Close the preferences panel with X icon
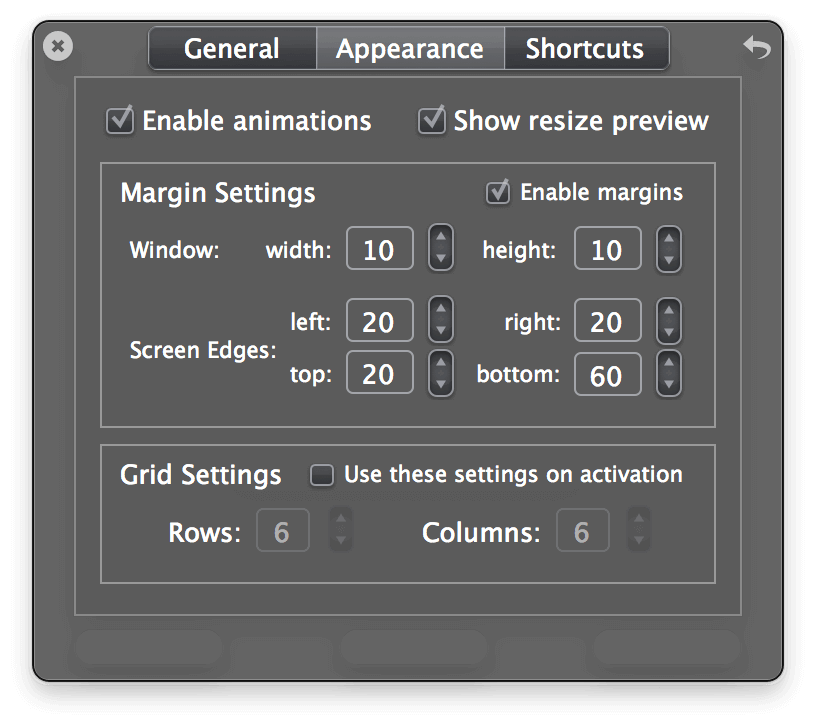Viewport: 816px width, 726px height. [58, 46]
